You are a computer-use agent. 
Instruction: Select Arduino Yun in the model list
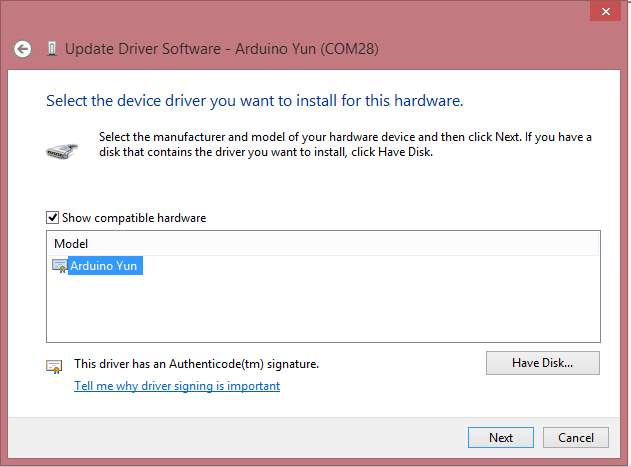(x=104, y=266)
